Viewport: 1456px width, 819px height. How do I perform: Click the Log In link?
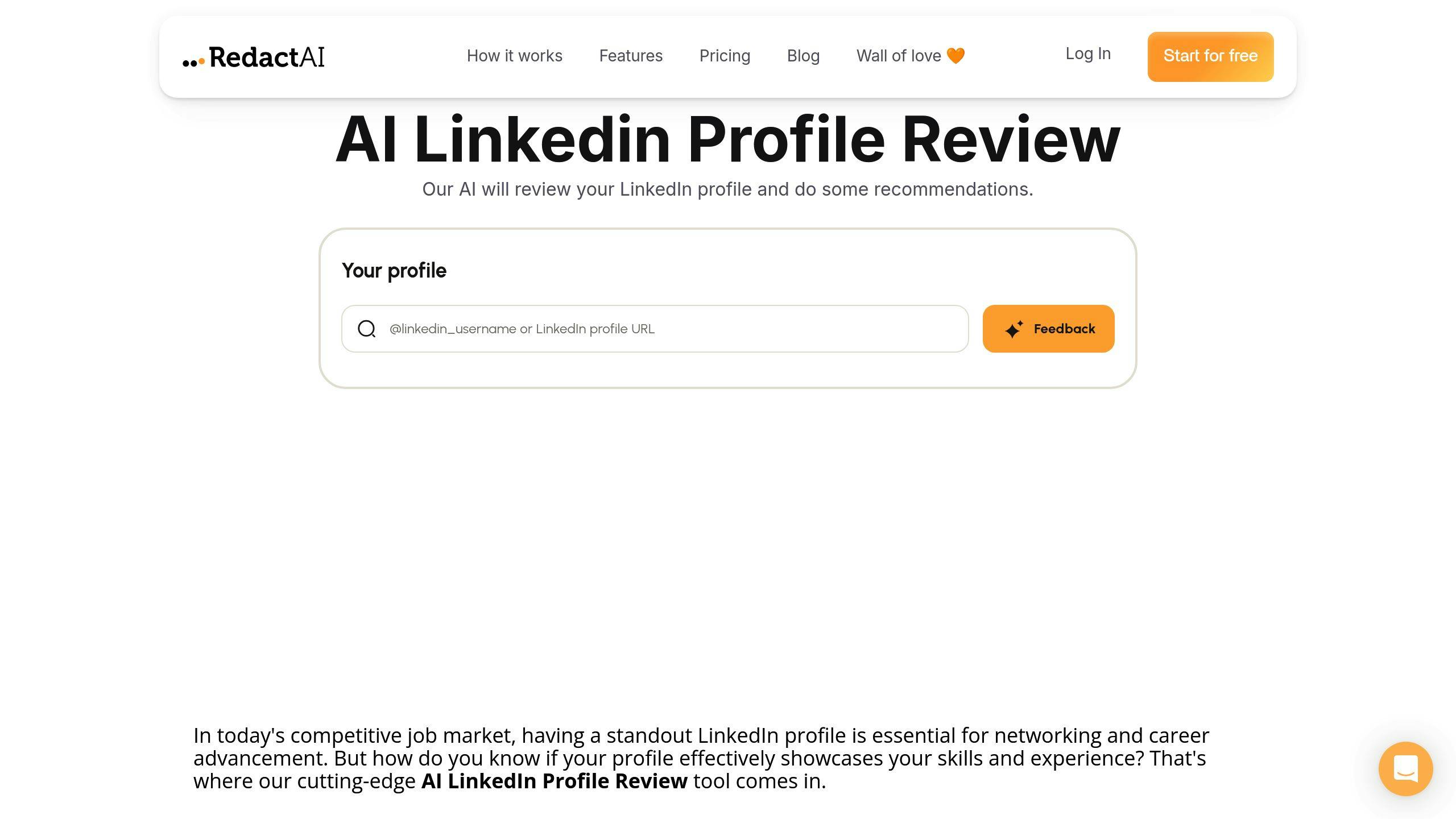coord(1088,53)
